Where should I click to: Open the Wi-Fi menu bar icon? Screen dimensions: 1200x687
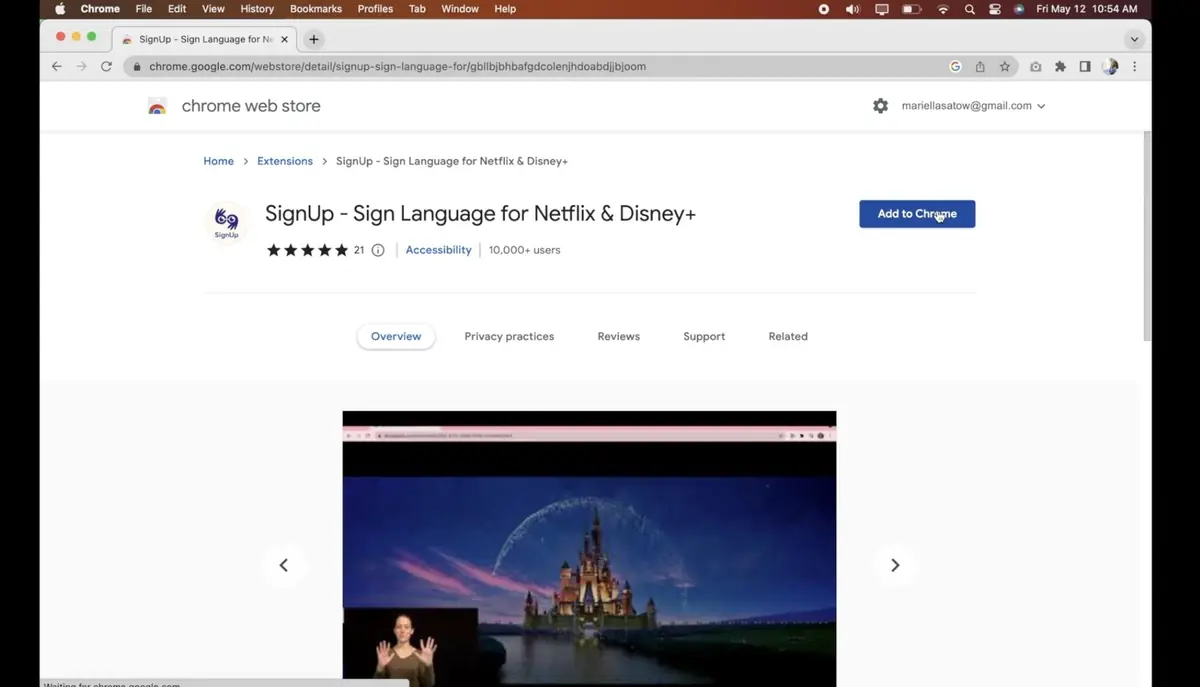(x=942, y=9)
